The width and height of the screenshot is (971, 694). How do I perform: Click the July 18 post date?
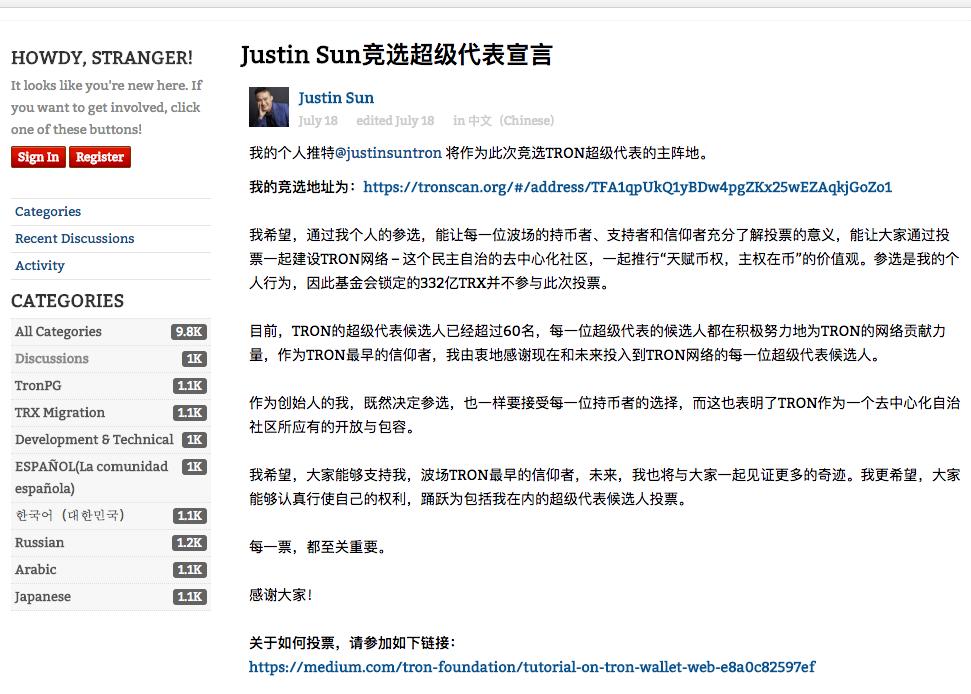[x=318, y=121]
